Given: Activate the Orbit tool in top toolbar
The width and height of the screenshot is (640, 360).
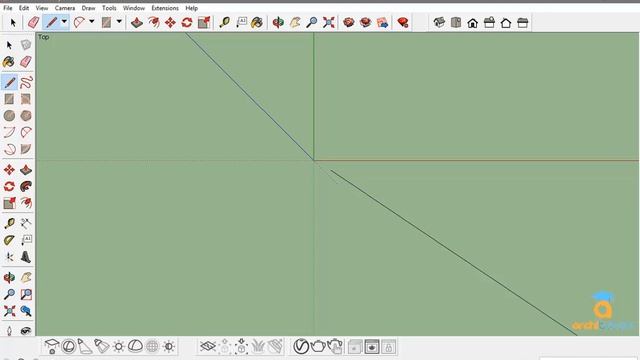Looking at the screenshot, I should (278, 22).
